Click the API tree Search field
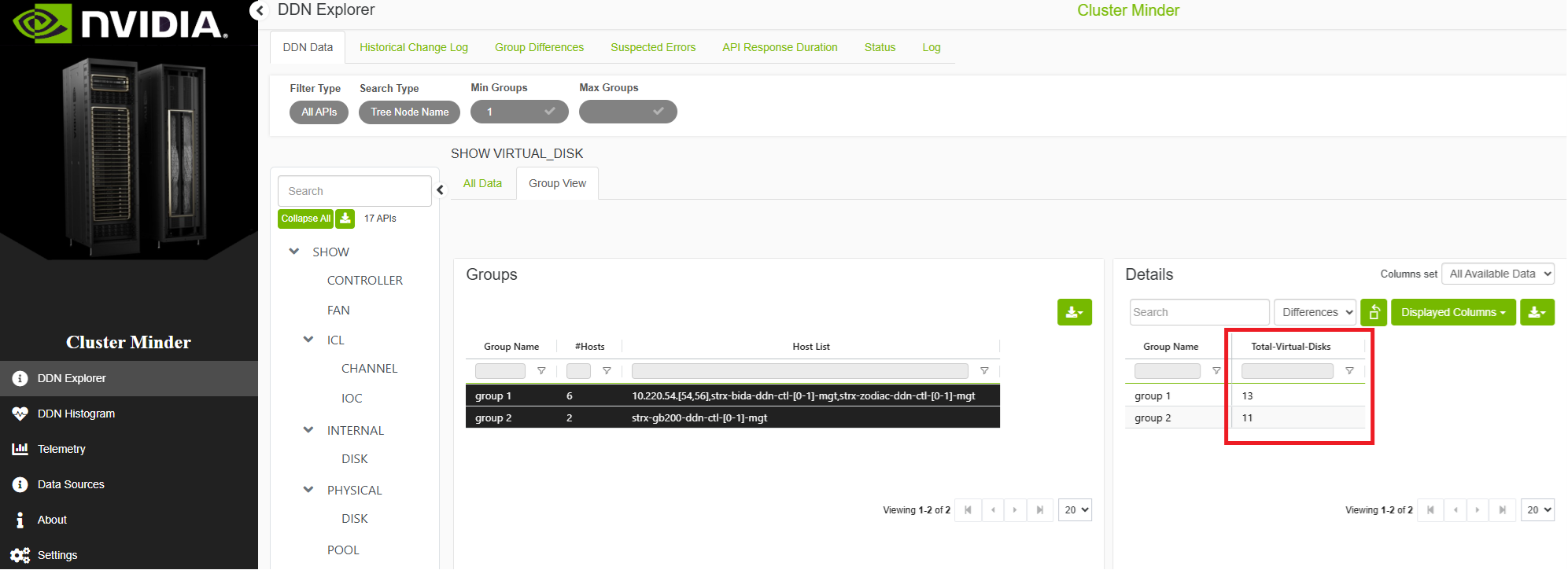Screen dimensions: 1568x570 [x=355, y=191]
